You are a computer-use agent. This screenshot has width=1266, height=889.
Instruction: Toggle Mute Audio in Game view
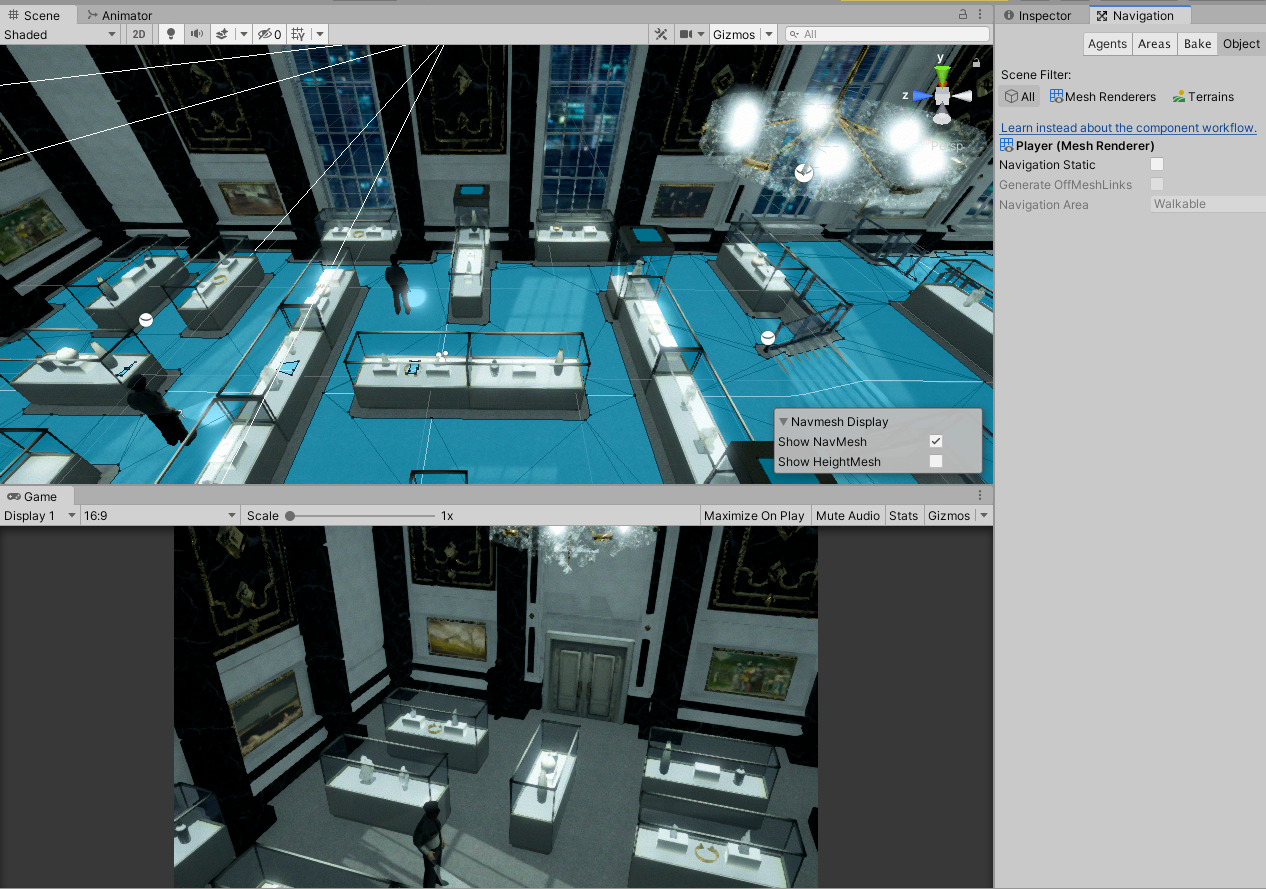pos(848,516)
